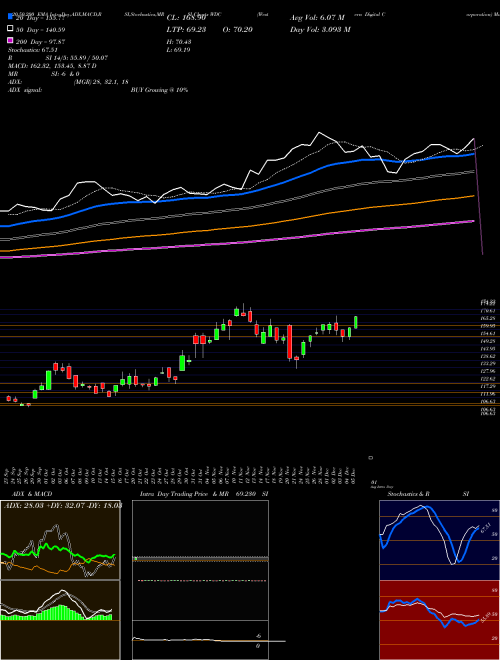The width and height of the screenshot is (500, 660).
Task: Click the 'Stochastics & R' panel title
Action: [408, 494]
